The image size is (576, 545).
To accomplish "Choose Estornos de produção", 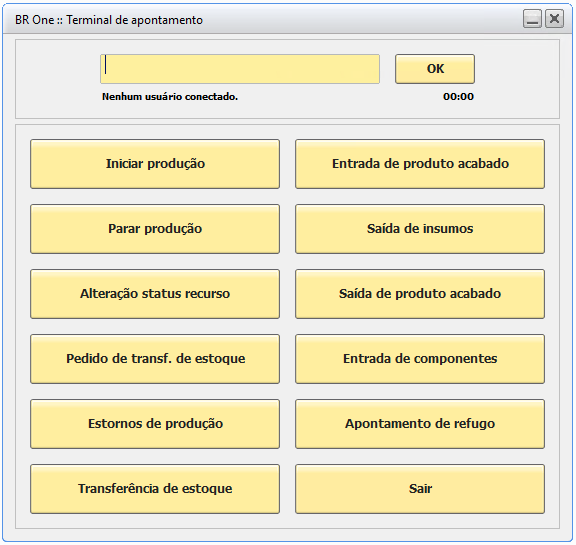I will pyautogui.click(x=155, y=424).
